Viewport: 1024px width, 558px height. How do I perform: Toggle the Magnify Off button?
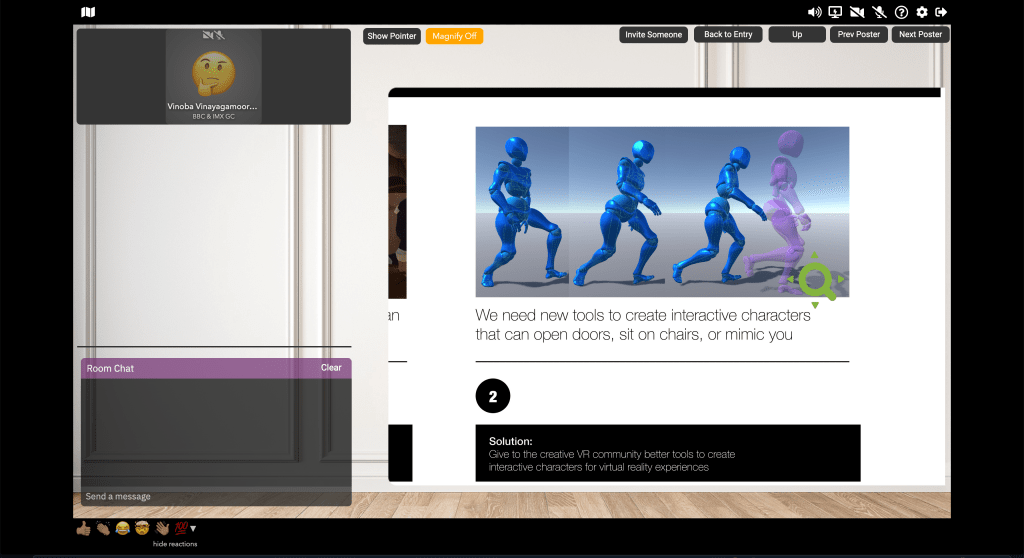[x=454, y=36]
